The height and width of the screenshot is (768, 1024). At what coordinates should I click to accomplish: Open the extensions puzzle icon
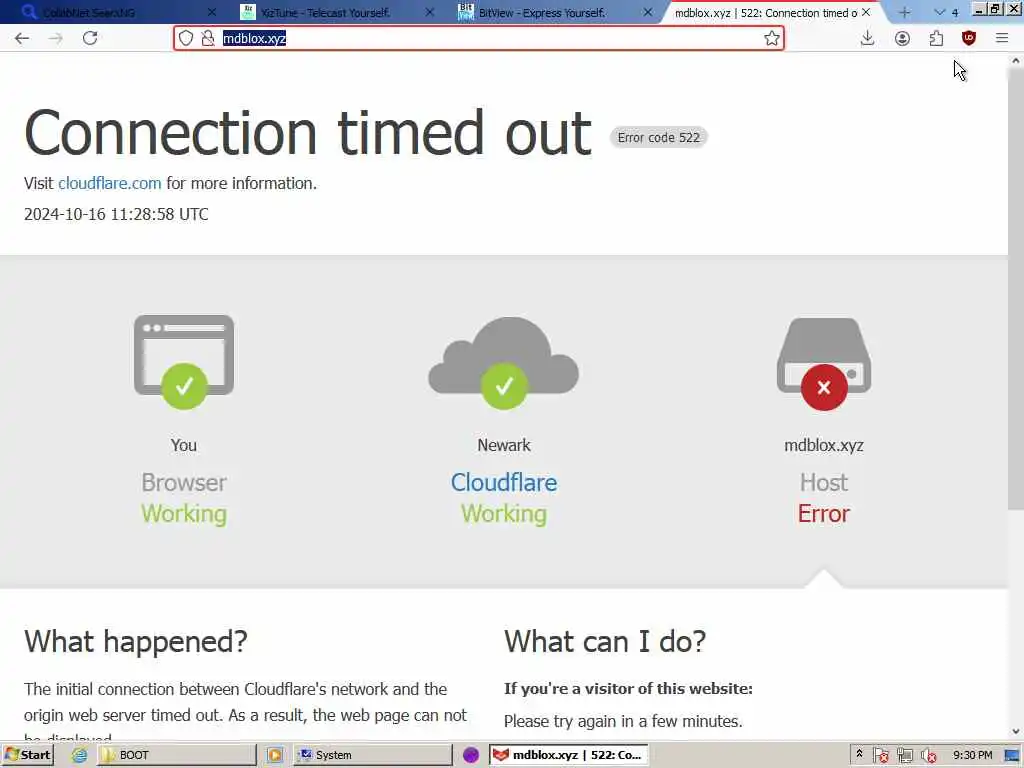tap(936, 39)
